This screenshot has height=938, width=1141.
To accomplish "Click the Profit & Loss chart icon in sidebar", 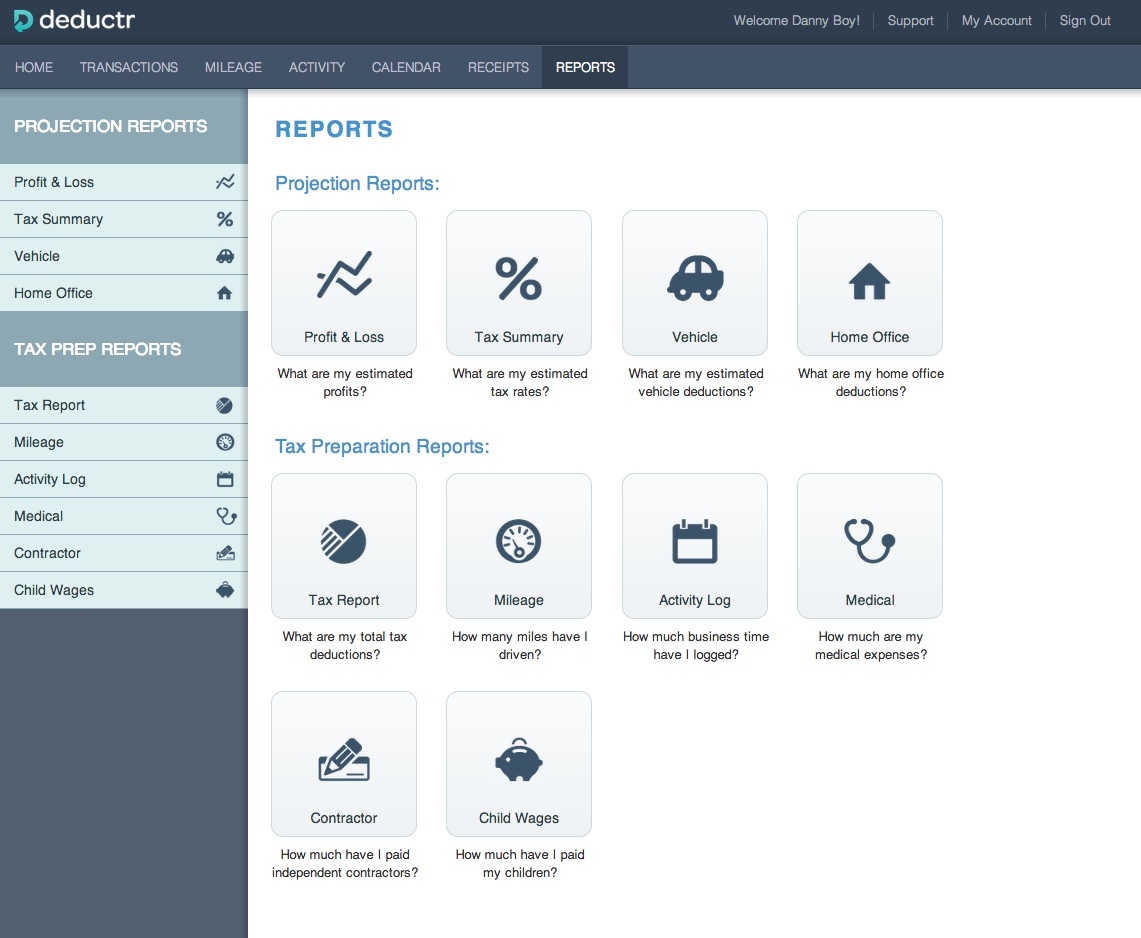I will point(225,182).
